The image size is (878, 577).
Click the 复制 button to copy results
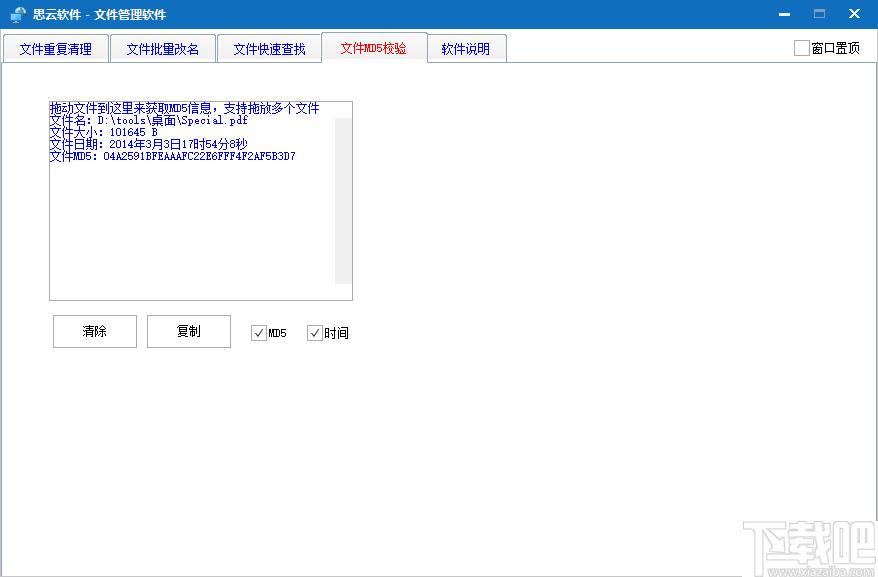click(189, 331)
